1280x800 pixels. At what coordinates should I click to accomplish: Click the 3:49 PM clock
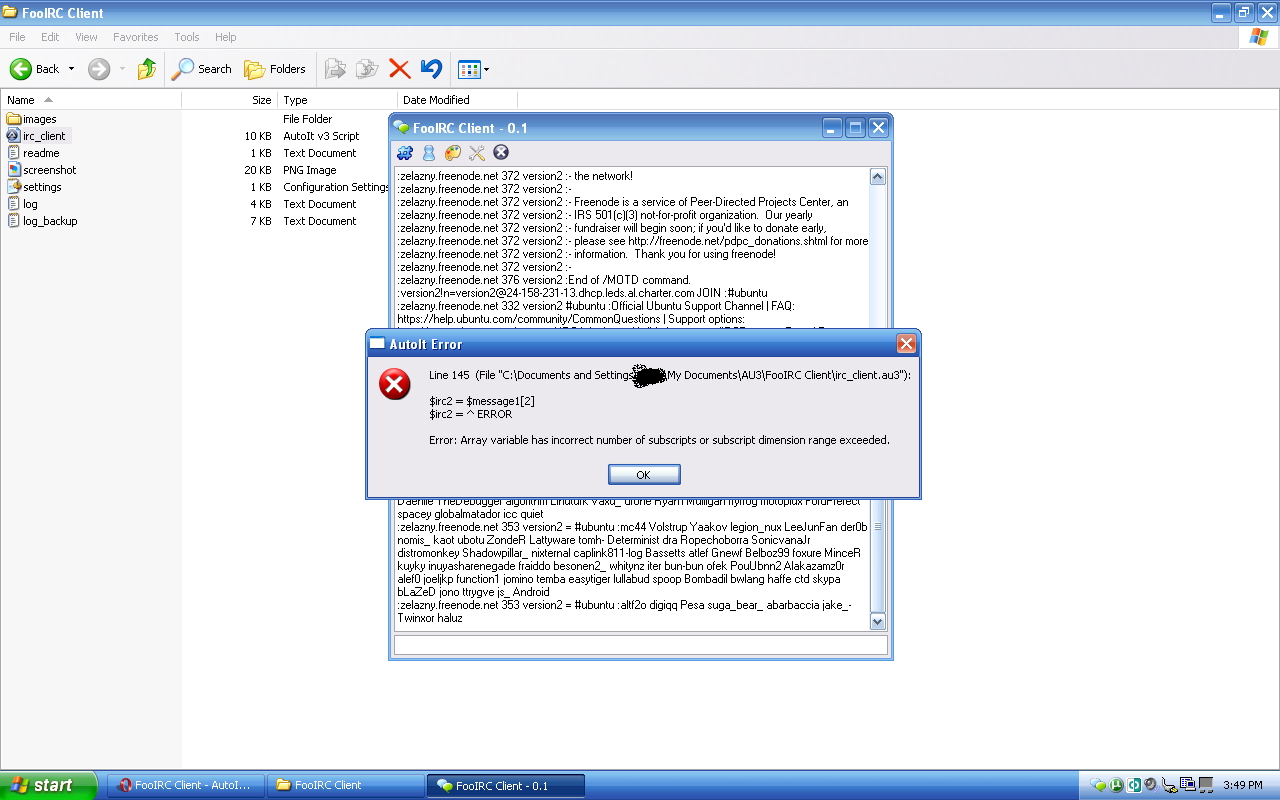tap(1243, 785)
